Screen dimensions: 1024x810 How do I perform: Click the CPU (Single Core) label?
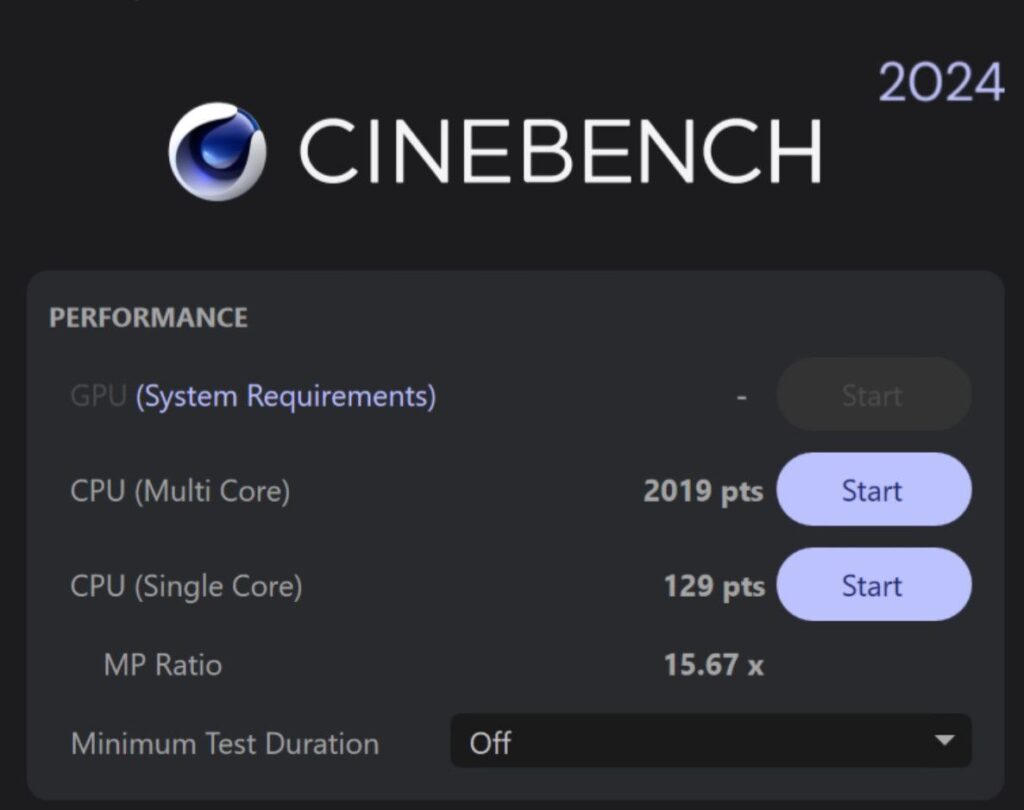pos(186,586)
